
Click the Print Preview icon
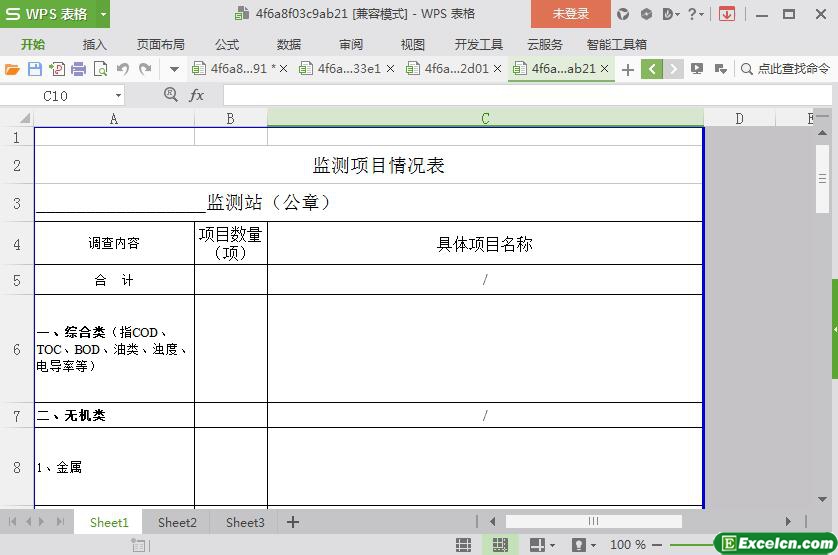[101, 69]
